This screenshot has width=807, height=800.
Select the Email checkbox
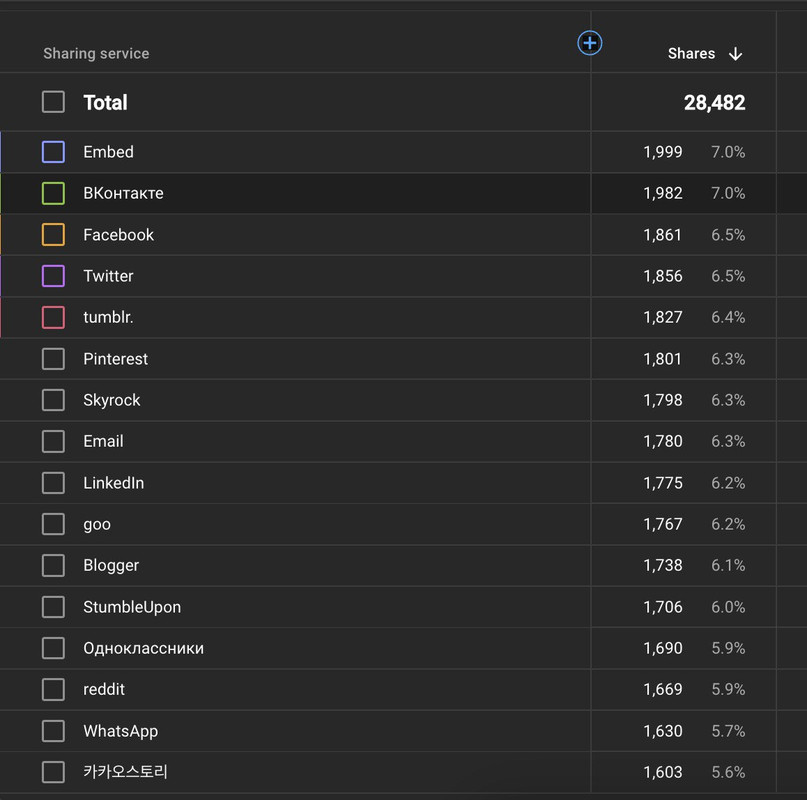coord(53,441)
